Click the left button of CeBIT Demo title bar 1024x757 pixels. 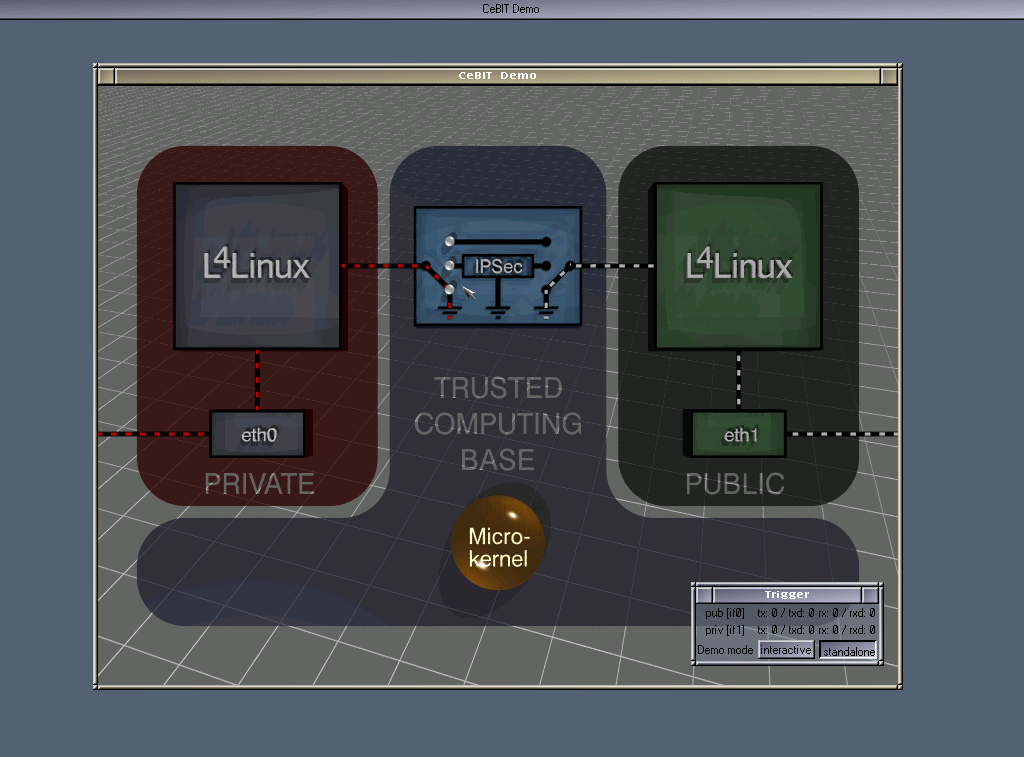point(106,76)
